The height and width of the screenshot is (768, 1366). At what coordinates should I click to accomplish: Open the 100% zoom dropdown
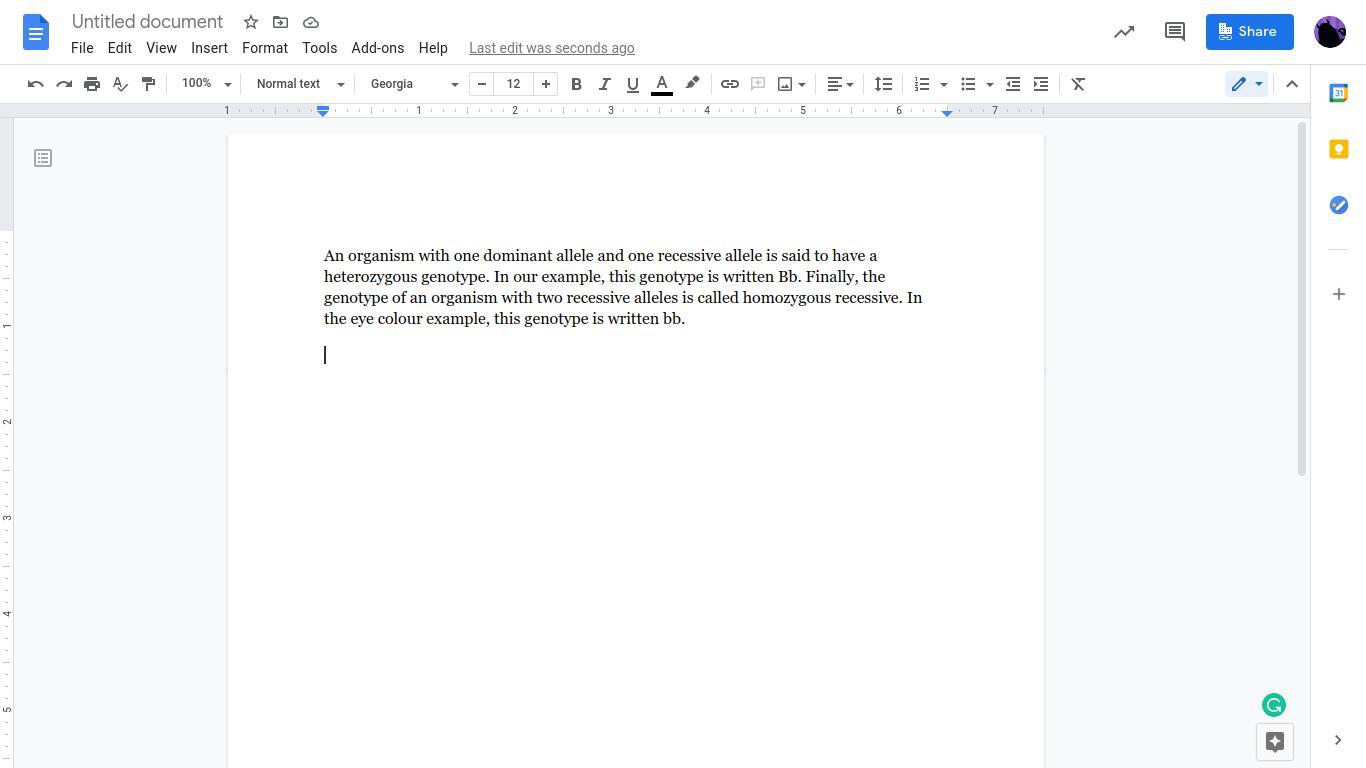coord(206,84)
